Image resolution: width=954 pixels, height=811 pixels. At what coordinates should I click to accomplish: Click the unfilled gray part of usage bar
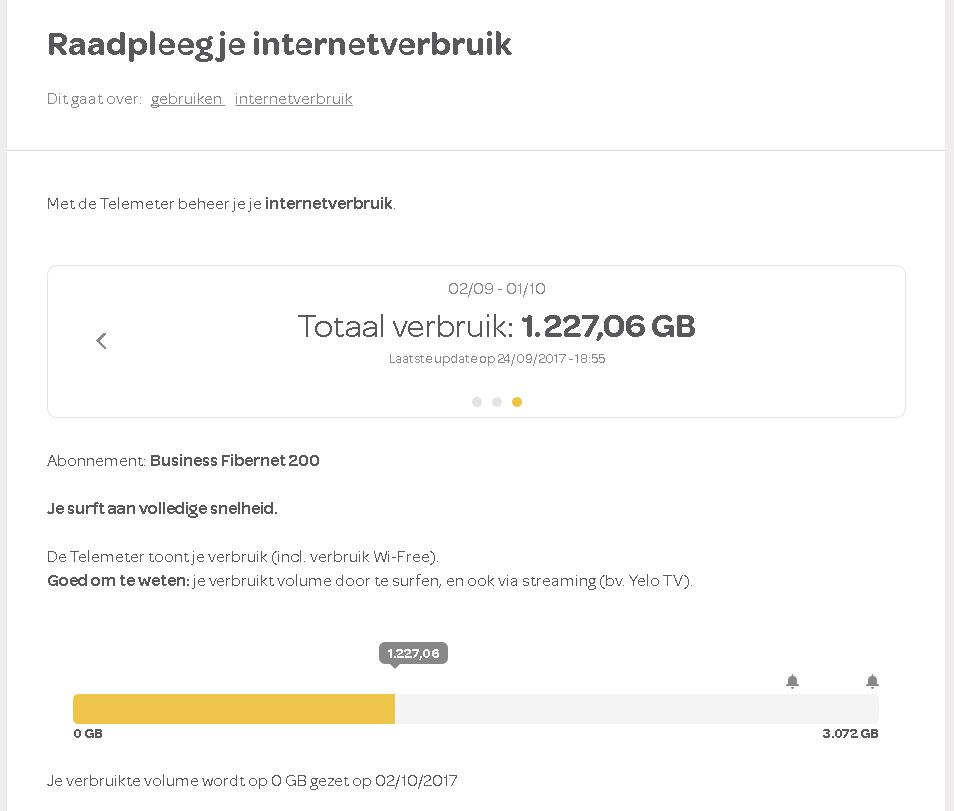pos(636,709)
